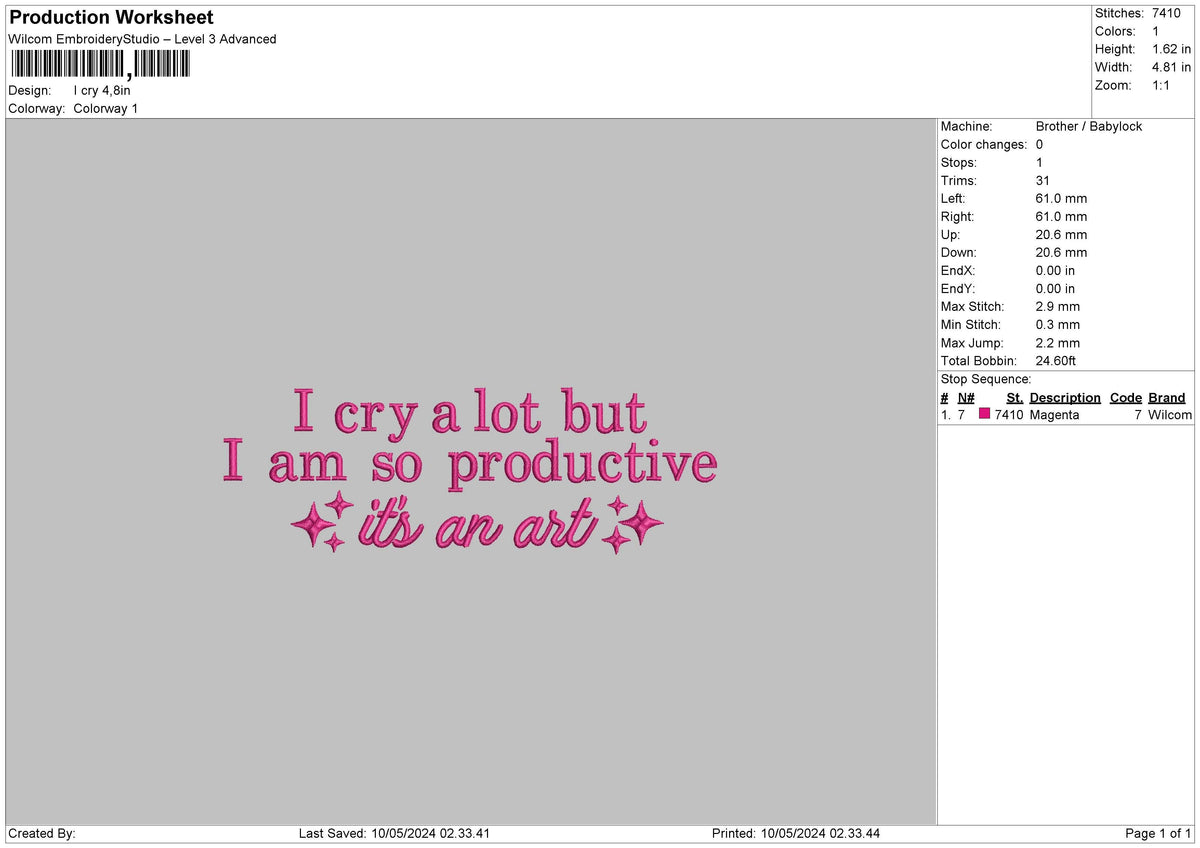Click the 'I cry a lot but' text stitching
This screenshot has height=848, width=1200.
pyautogui.click(x=470, y=413)
